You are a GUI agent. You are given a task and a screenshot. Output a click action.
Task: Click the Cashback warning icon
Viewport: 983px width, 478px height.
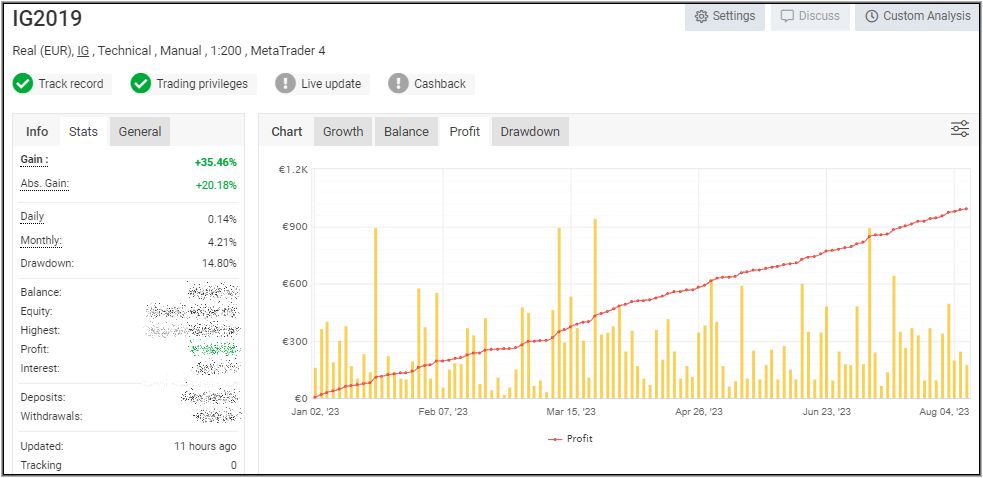coord(399,84)
